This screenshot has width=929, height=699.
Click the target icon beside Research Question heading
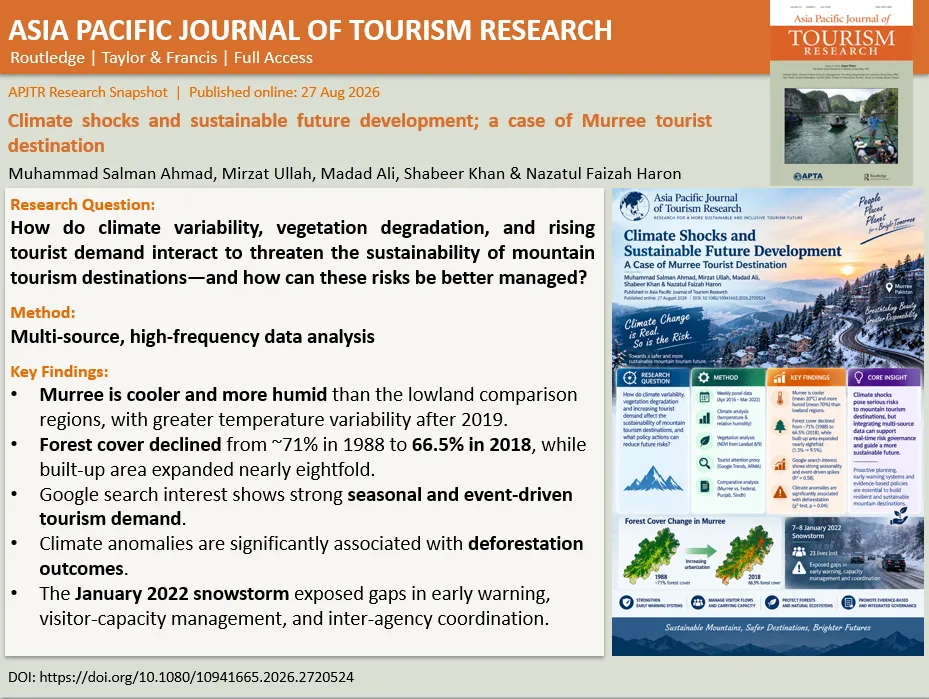click(629, 377)
